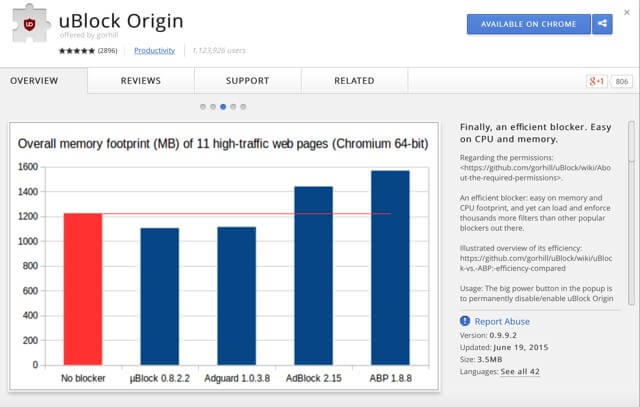Click the 'Usage: The big power button' paragraph
This screenshot has width=640, height=407.
point(536,294)
